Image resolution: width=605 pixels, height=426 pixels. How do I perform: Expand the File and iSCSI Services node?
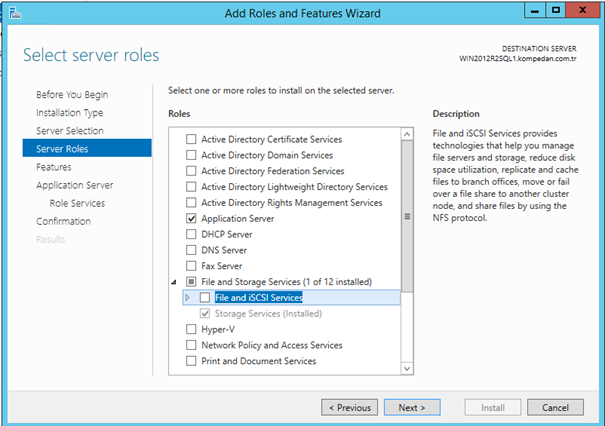click(x=187, y=298)
